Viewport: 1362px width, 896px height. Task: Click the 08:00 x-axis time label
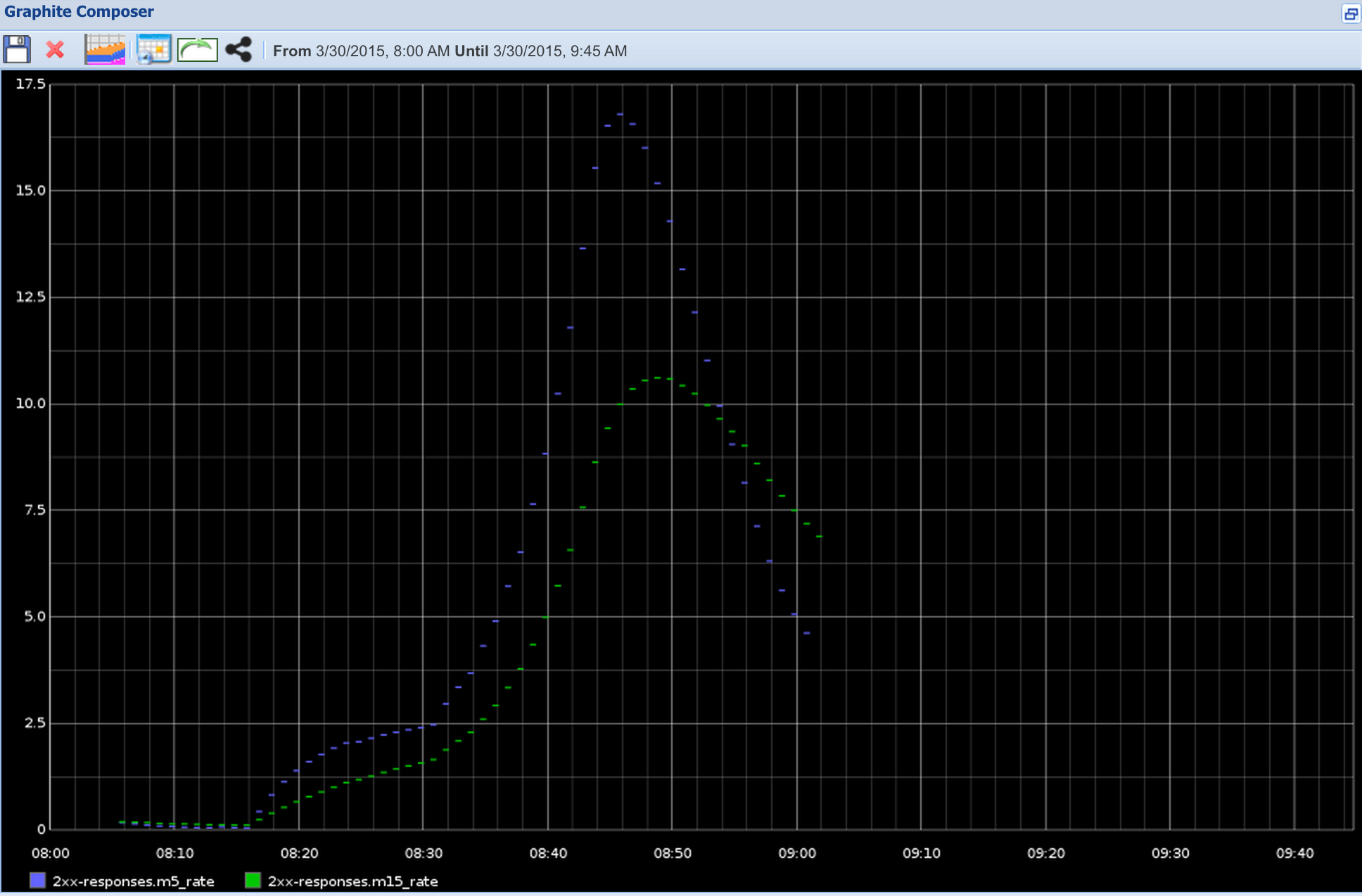(x=51, y=853)
